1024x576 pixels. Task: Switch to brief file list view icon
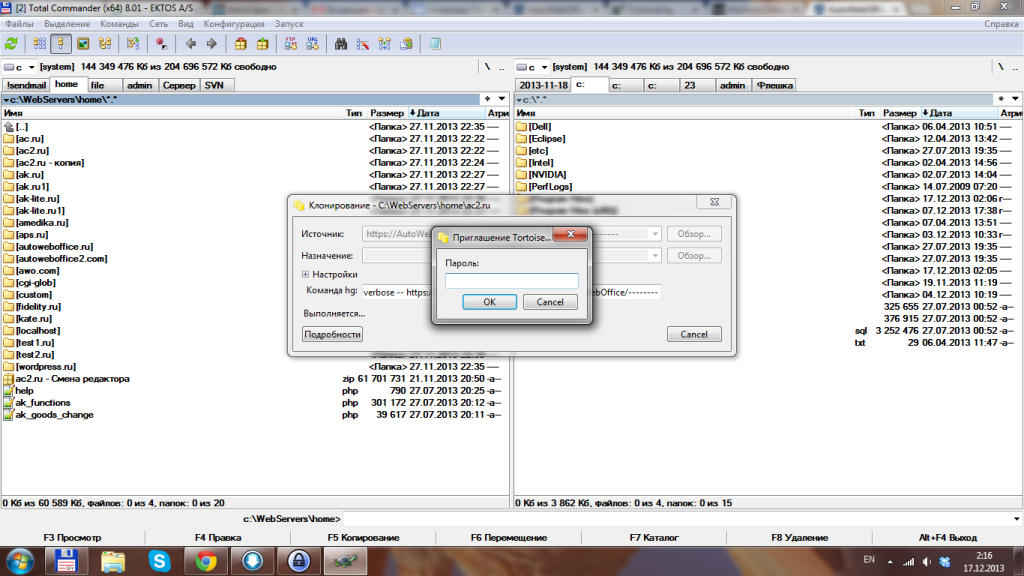tap(40, 44)
